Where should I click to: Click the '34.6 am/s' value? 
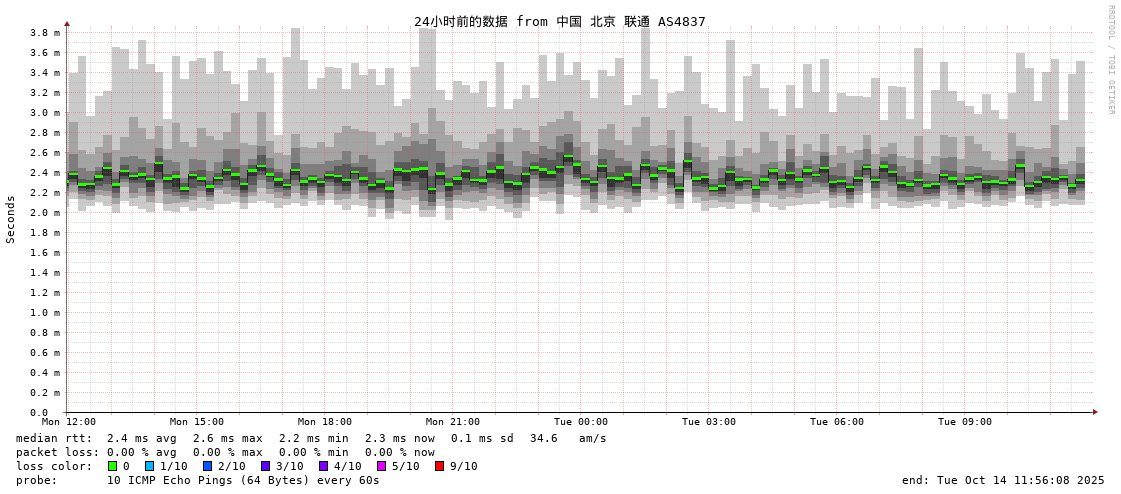[x=568, y=438]
